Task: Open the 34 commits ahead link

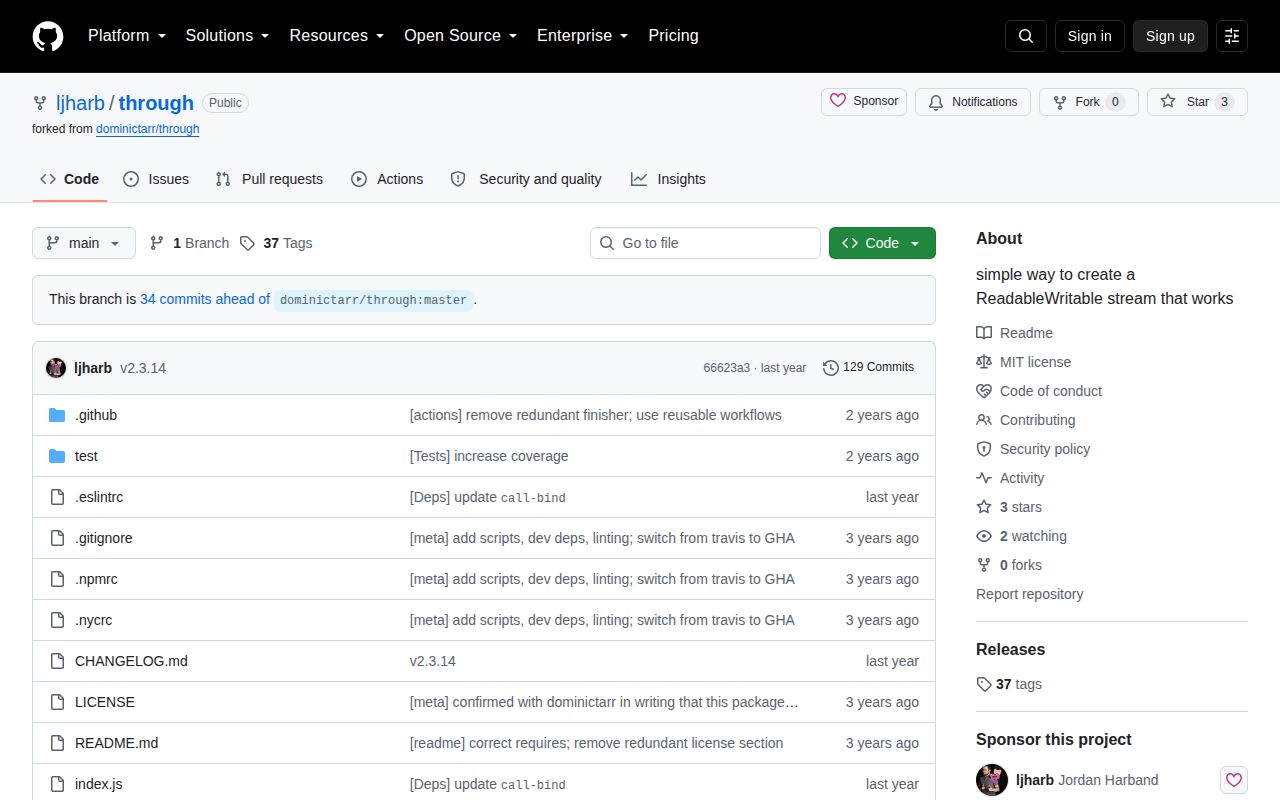Action: [x=205, y=299]
